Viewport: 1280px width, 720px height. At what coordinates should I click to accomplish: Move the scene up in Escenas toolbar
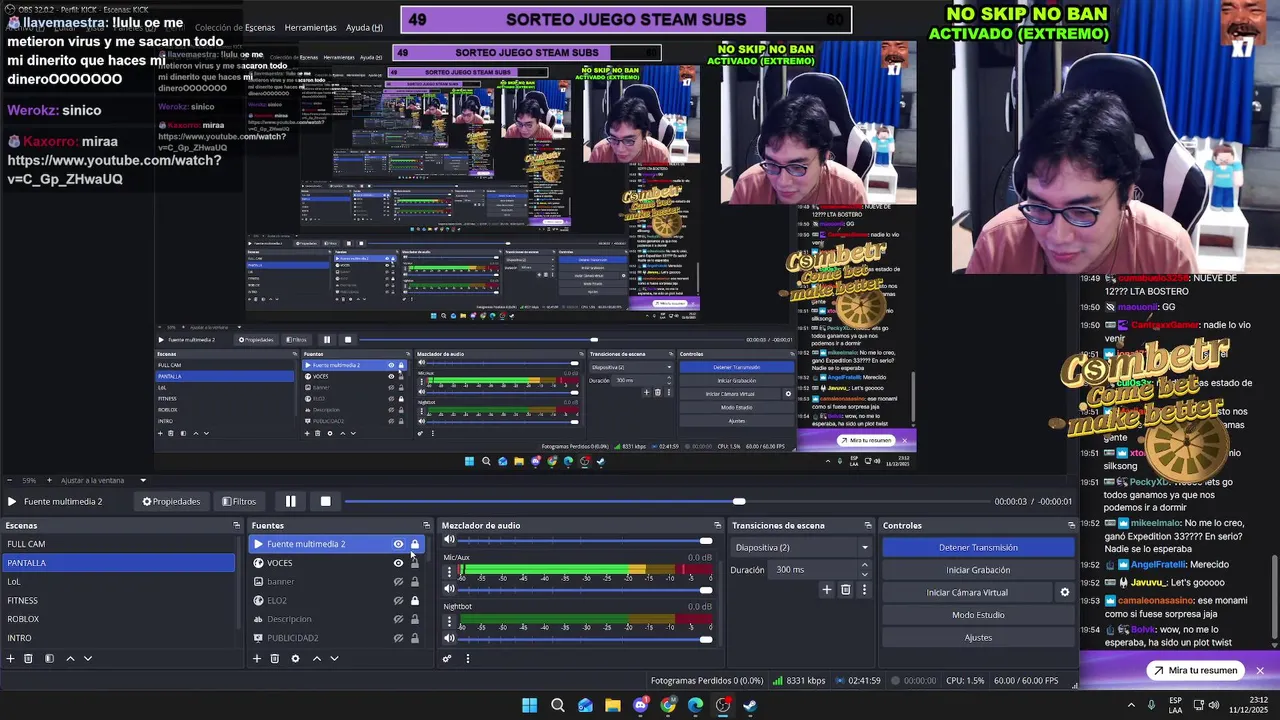click(x=70, y=658)
